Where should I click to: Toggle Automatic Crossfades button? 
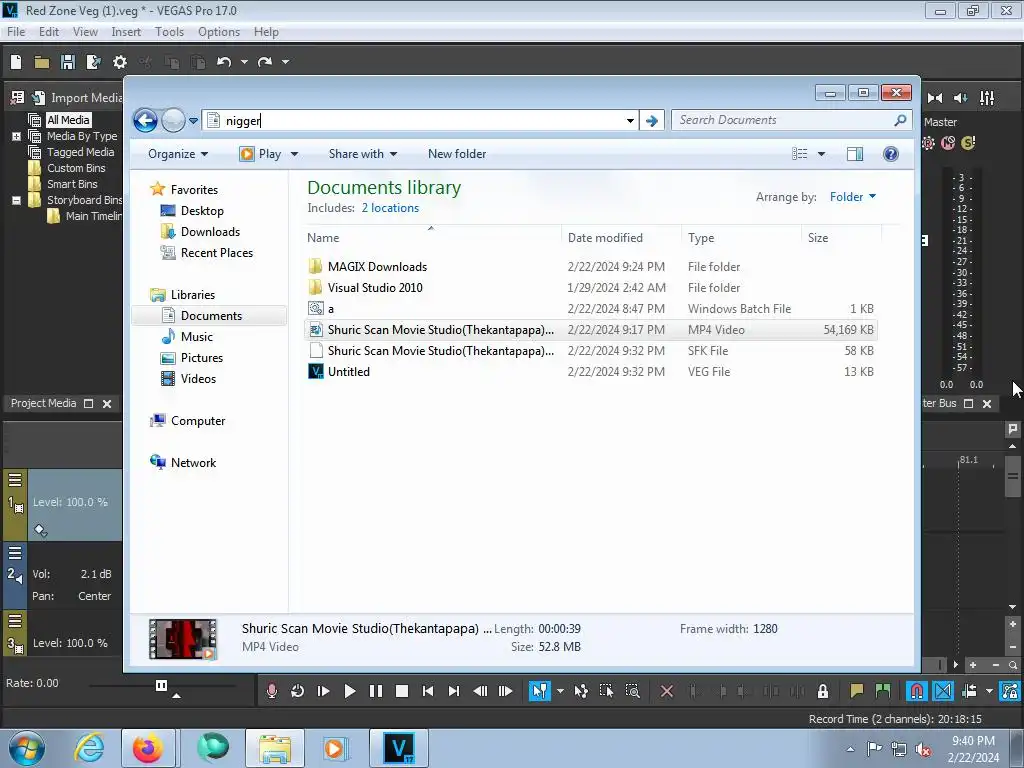point(943,691)
